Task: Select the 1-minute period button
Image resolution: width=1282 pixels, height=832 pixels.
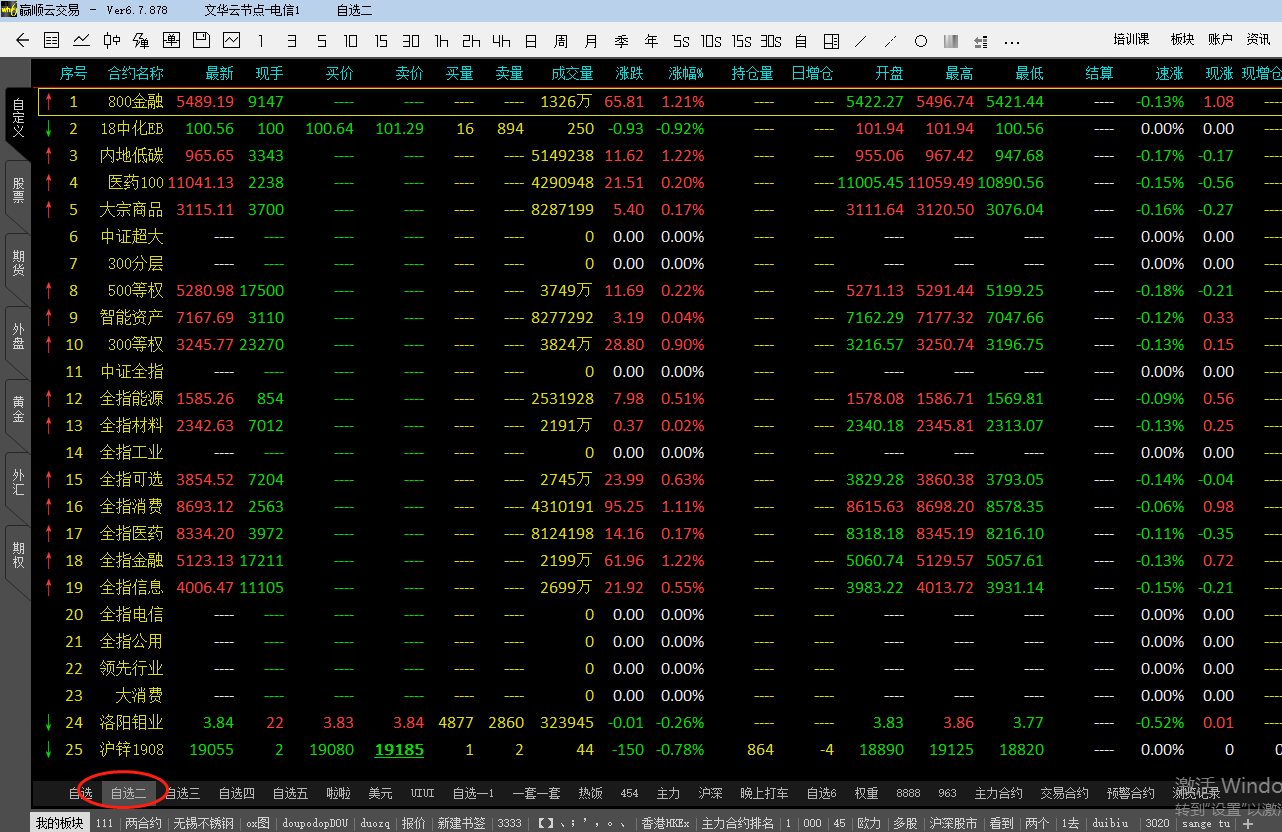Action: click(261, 41)
